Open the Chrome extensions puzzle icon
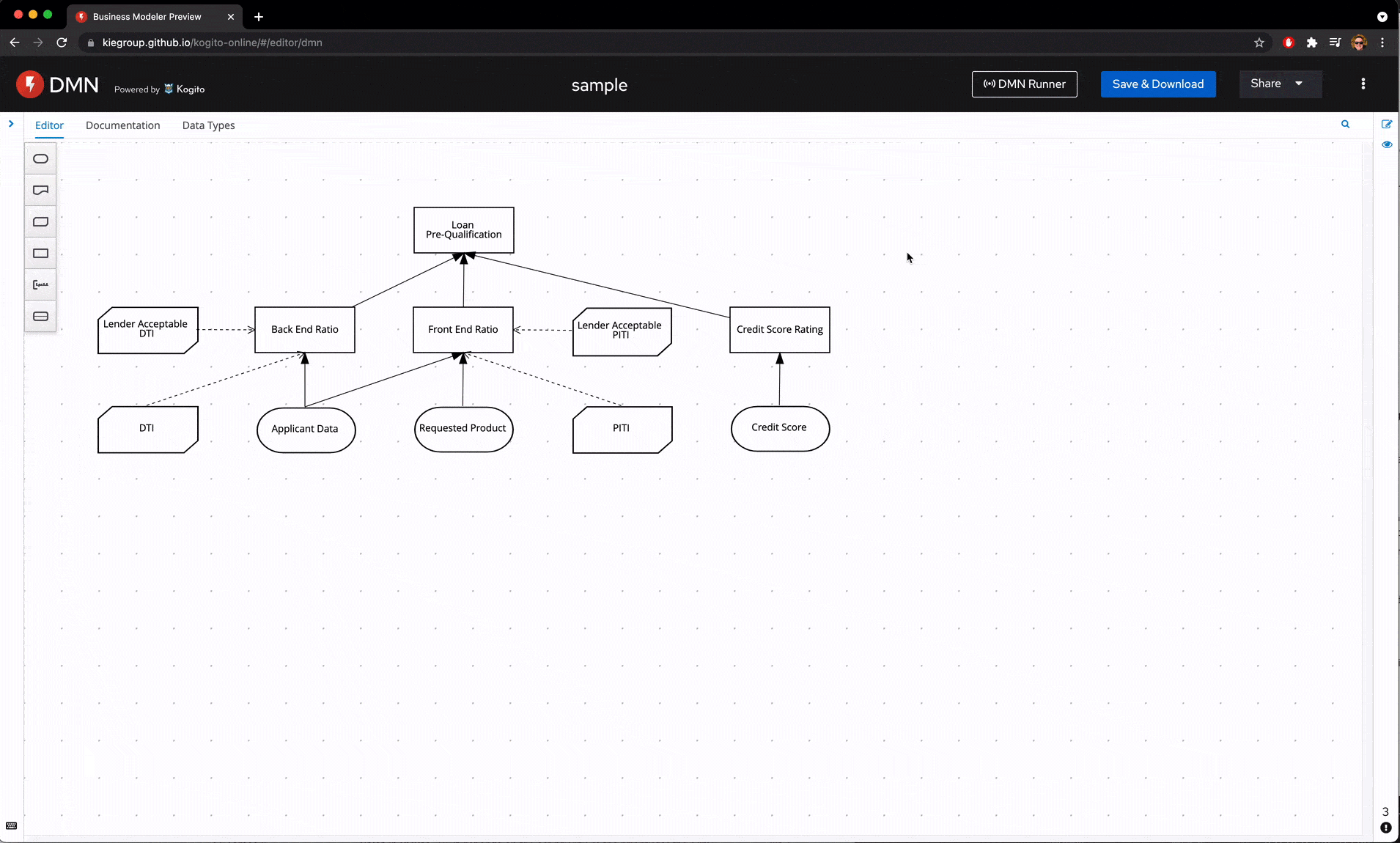This screenshot has height=843, width=1400. 1311,43
